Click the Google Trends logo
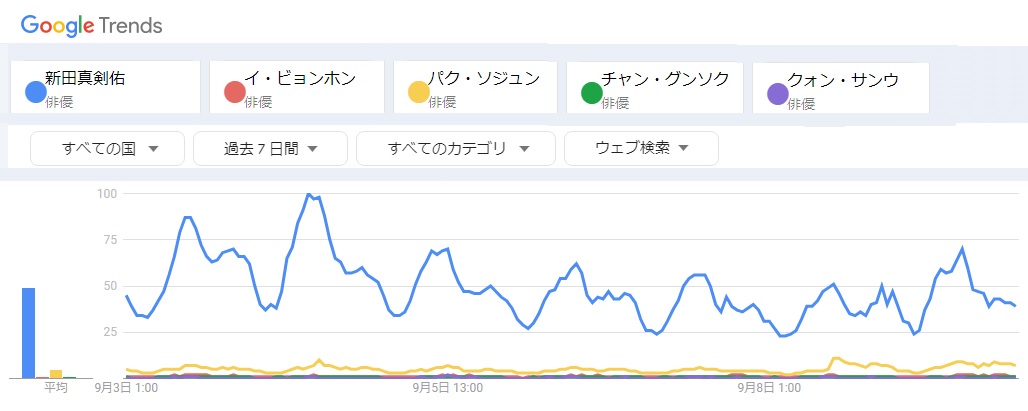 pyautogui.click(x=91, y=25)
